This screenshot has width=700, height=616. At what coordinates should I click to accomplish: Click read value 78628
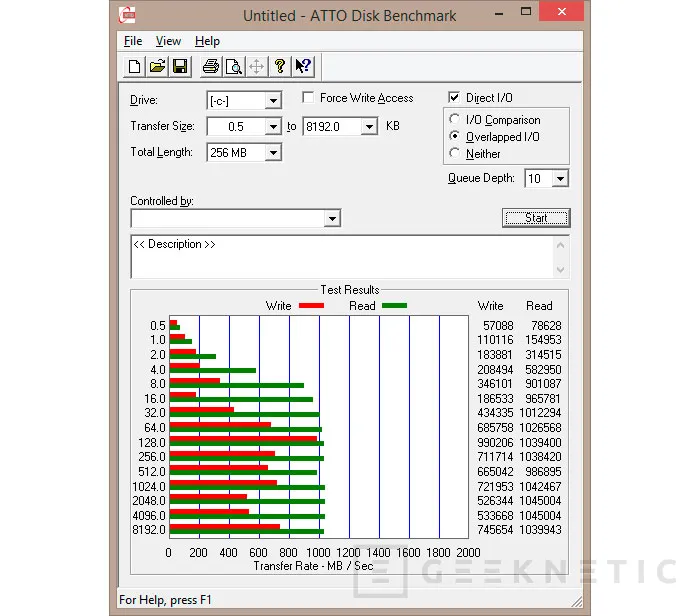546,326
